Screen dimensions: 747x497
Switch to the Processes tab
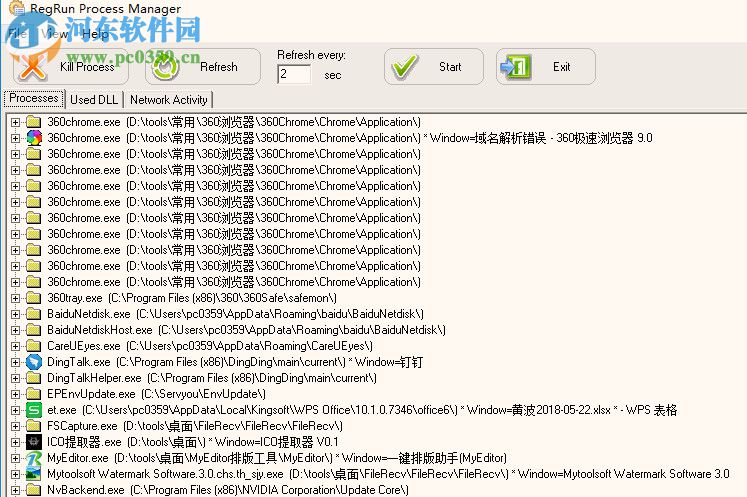click(x=34, y=98)
